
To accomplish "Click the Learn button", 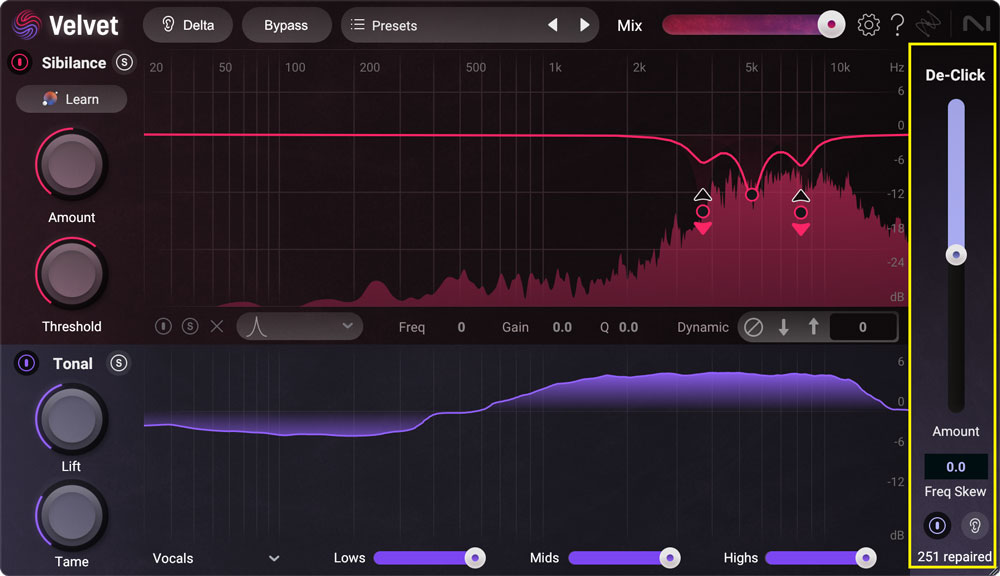I will click(71, 99).
